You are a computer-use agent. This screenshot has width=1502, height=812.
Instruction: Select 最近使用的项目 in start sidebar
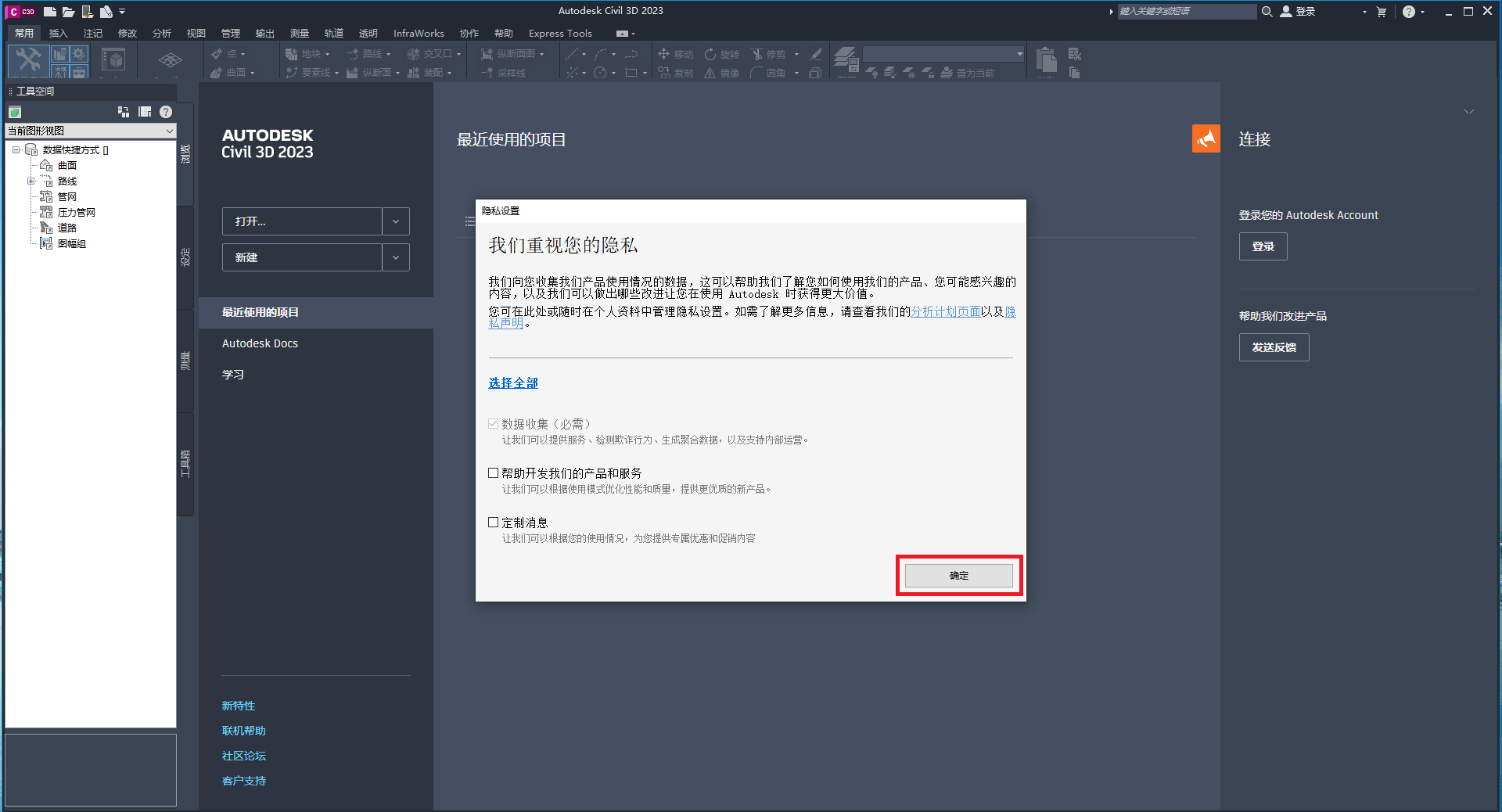316,312
